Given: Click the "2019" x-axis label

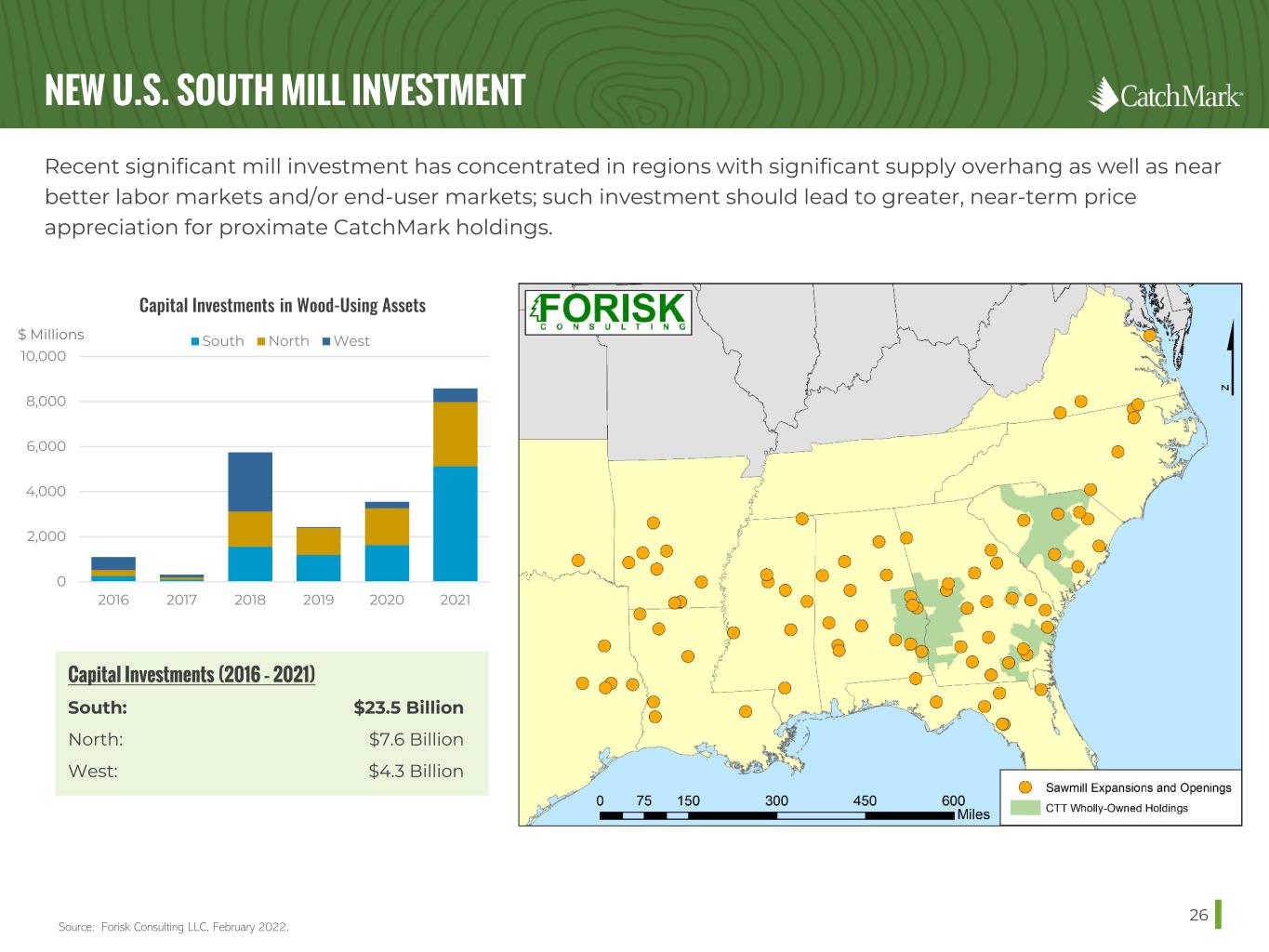Looking at the screenshot, I should (319, 600).
